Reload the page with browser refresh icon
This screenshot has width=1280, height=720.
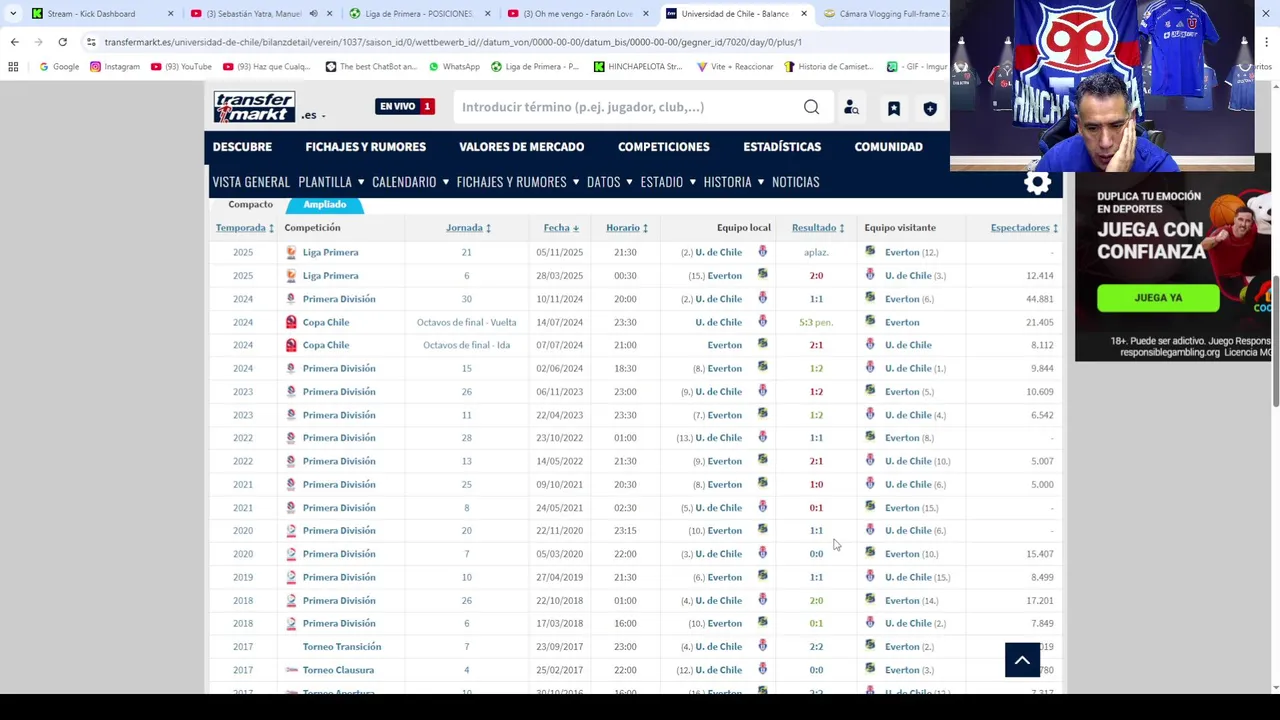pos(62,42)
